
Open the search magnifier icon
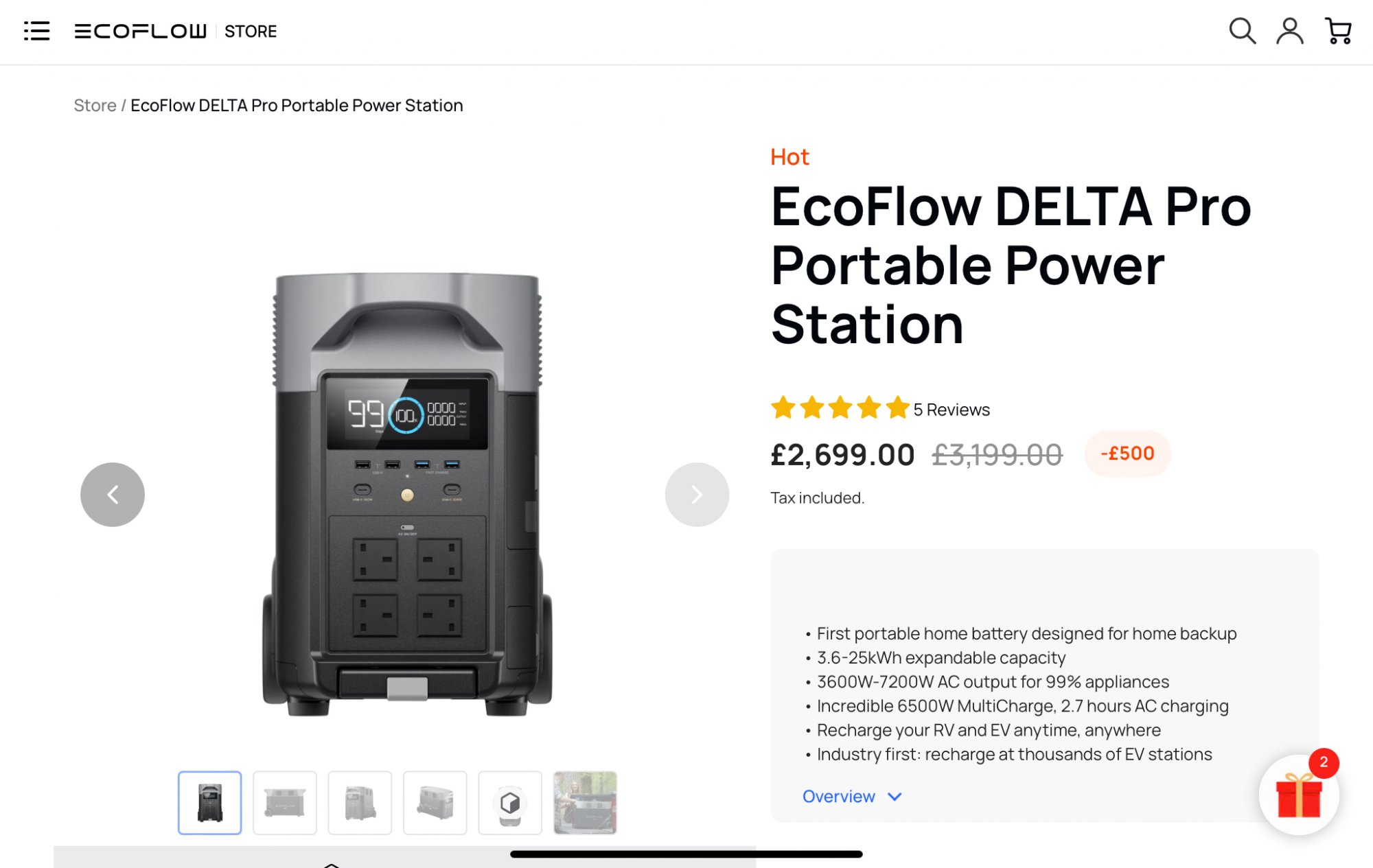click(x=1242, y=31)
